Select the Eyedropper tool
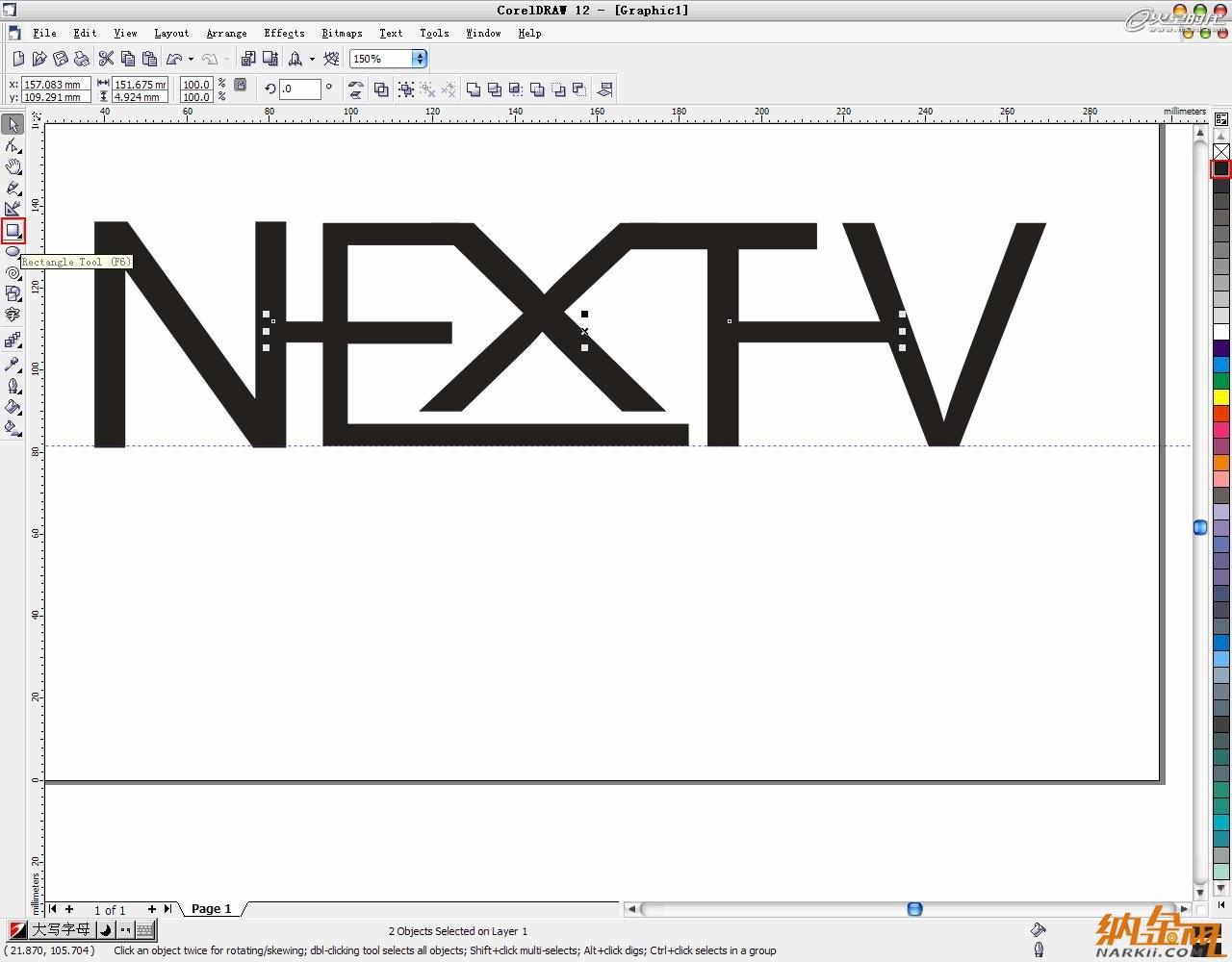Viewport: 1232px width, 962px height. 13,365
